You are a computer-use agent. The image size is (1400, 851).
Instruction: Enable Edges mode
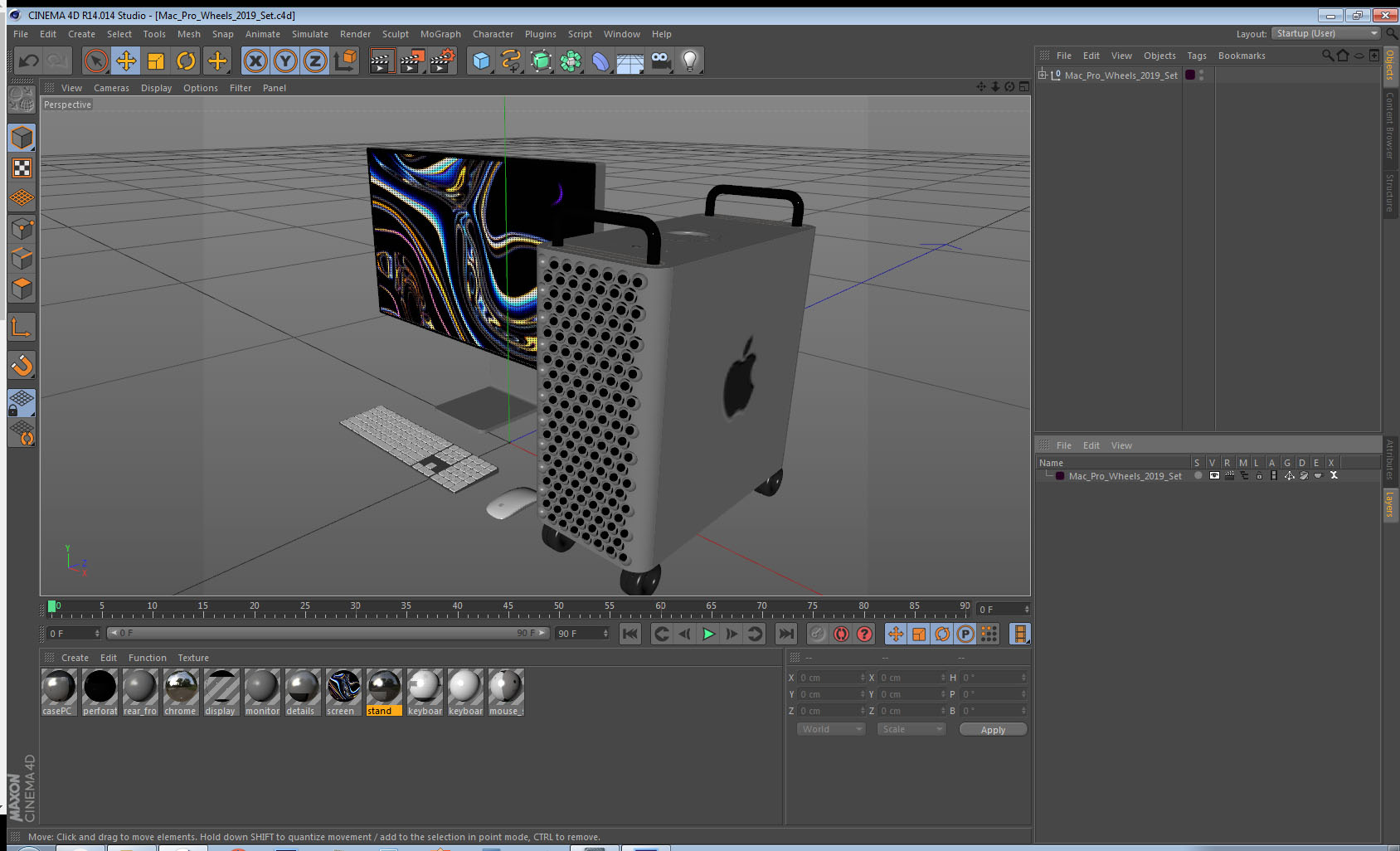[x=22, y=258]
